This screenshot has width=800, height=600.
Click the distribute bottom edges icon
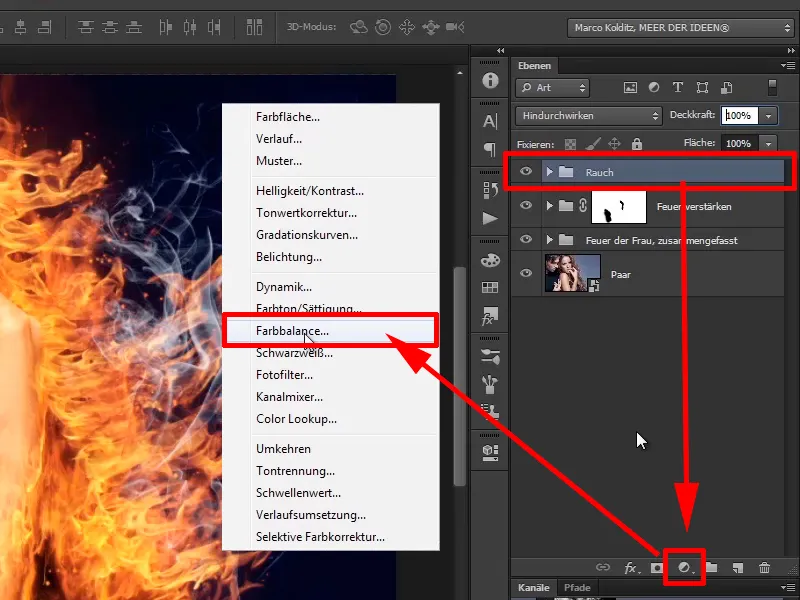coord(134,27)
